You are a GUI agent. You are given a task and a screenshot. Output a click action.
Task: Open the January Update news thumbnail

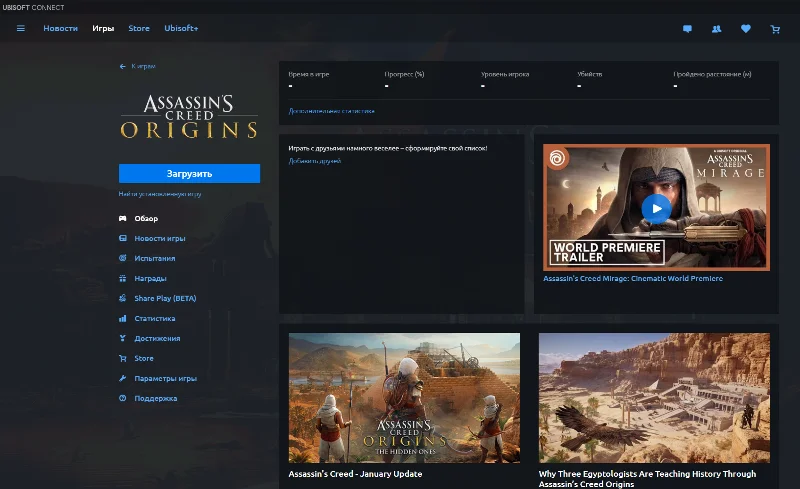(x=404, y=397)
